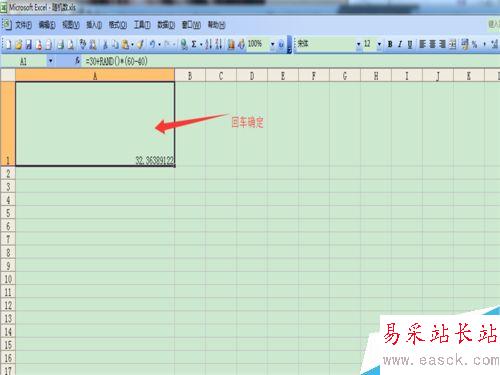Expand the AutoSum functions dropdown arrow
This screenshot has height=375, width=500.
201,44
